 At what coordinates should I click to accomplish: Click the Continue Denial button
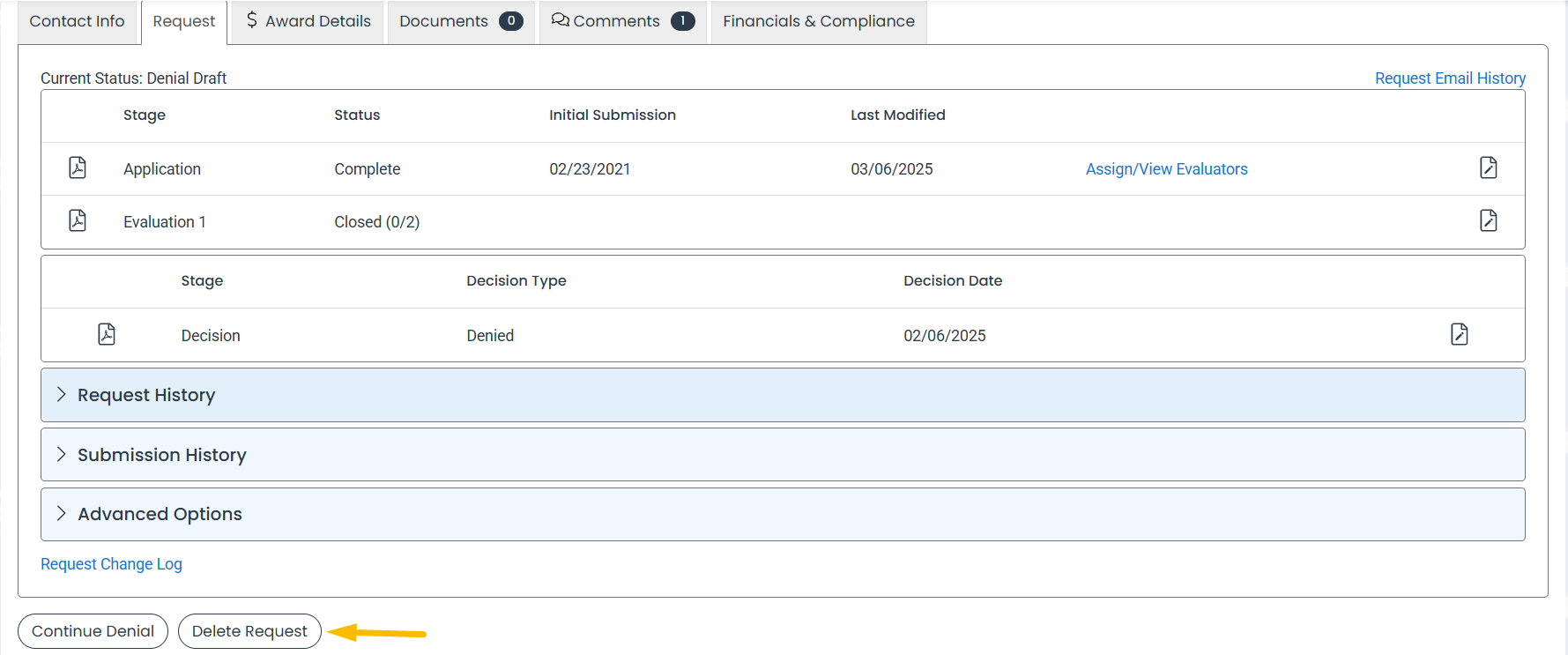[x=93, y=631]
